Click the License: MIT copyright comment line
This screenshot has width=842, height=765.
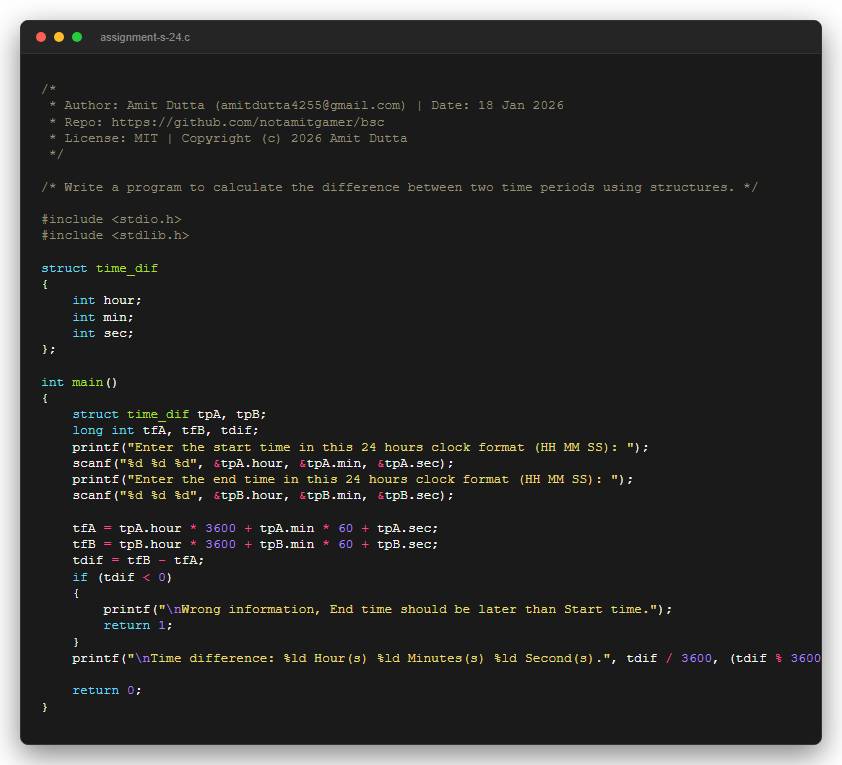[228, 139]
